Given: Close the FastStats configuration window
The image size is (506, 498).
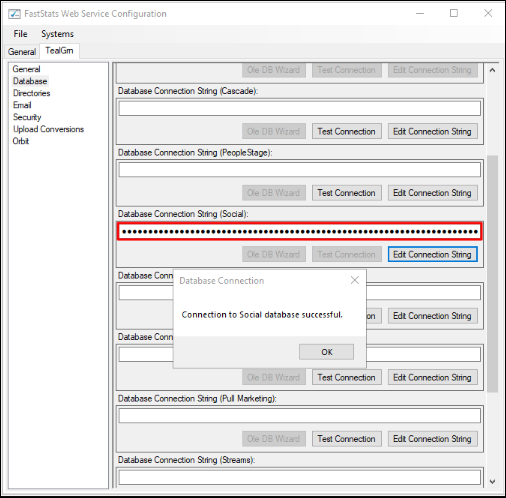Looking at the screenshot, I should [488, 13].
